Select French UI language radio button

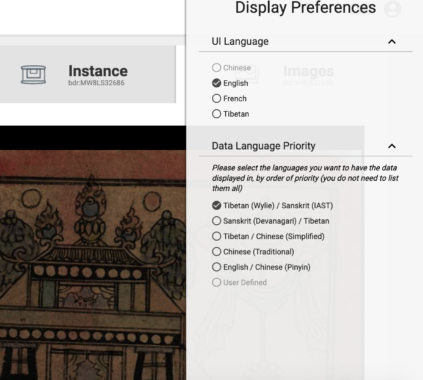(216, 98)
